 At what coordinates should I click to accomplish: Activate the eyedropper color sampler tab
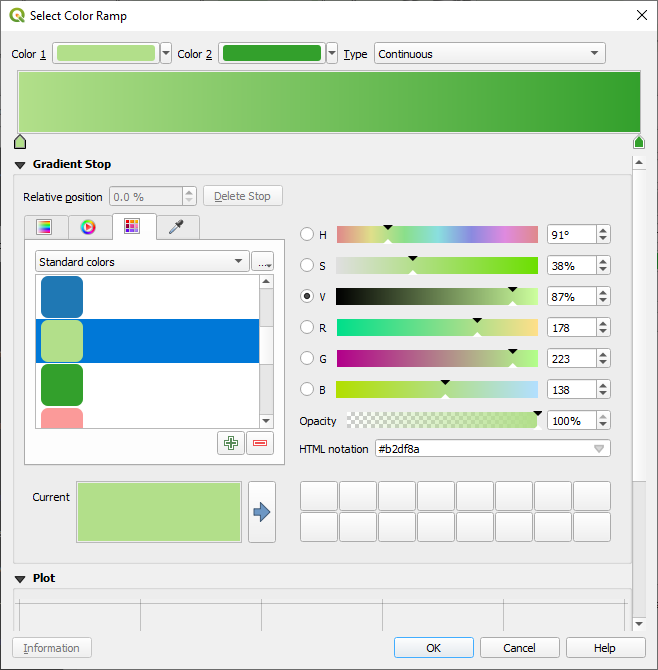[176, 227]
